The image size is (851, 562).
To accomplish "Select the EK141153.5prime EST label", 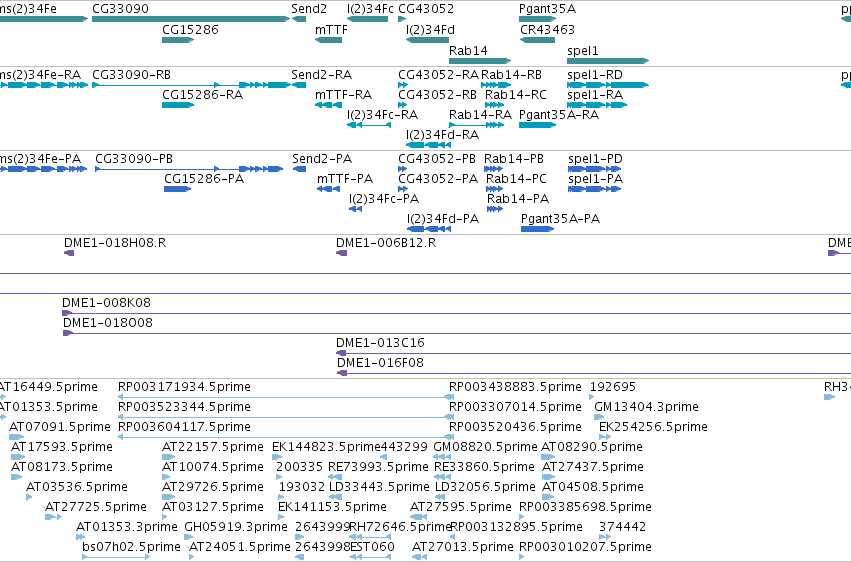I will click(332, 507).
